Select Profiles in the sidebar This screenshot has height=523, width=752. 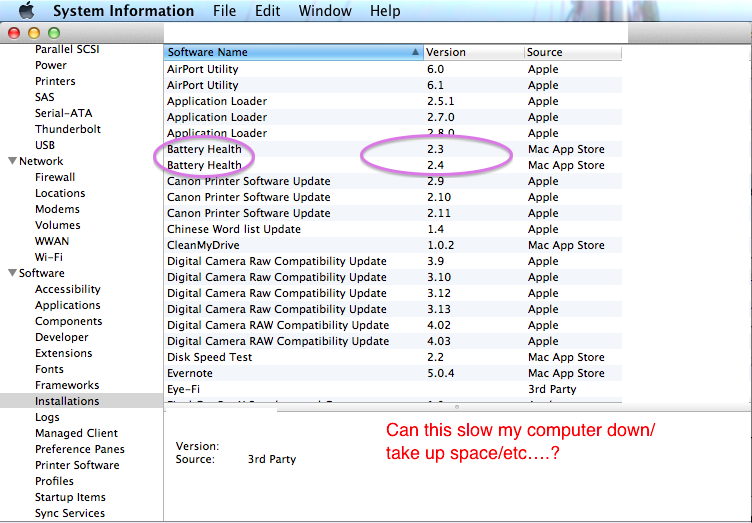pos(54,481)
